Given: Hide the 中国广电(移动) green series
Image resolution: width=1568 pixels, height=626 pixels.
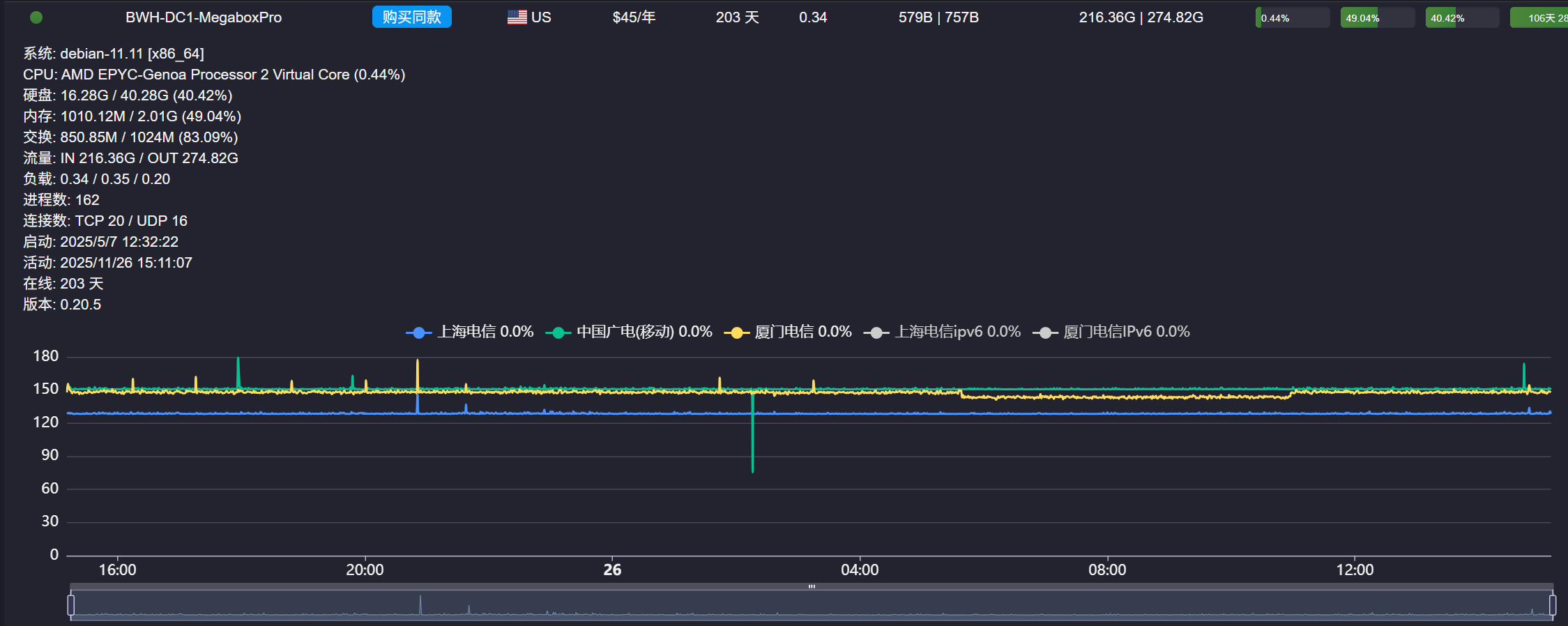Looking at the screenshot, I should (x=629, y=332).
